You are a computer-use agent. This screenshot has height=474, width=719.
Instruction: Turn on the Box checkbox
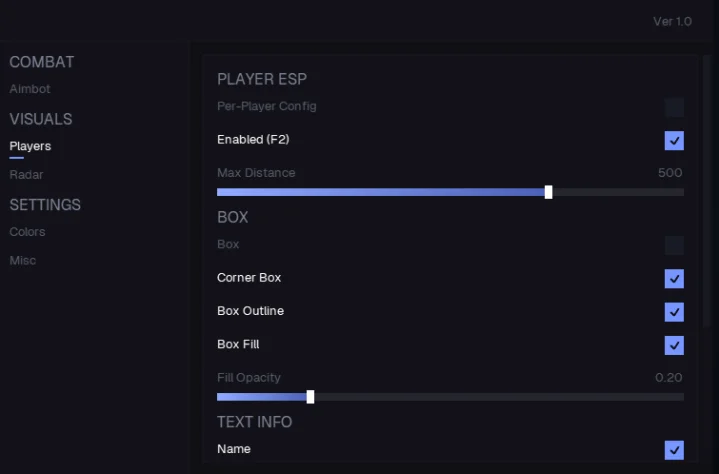tap(674, 245)
